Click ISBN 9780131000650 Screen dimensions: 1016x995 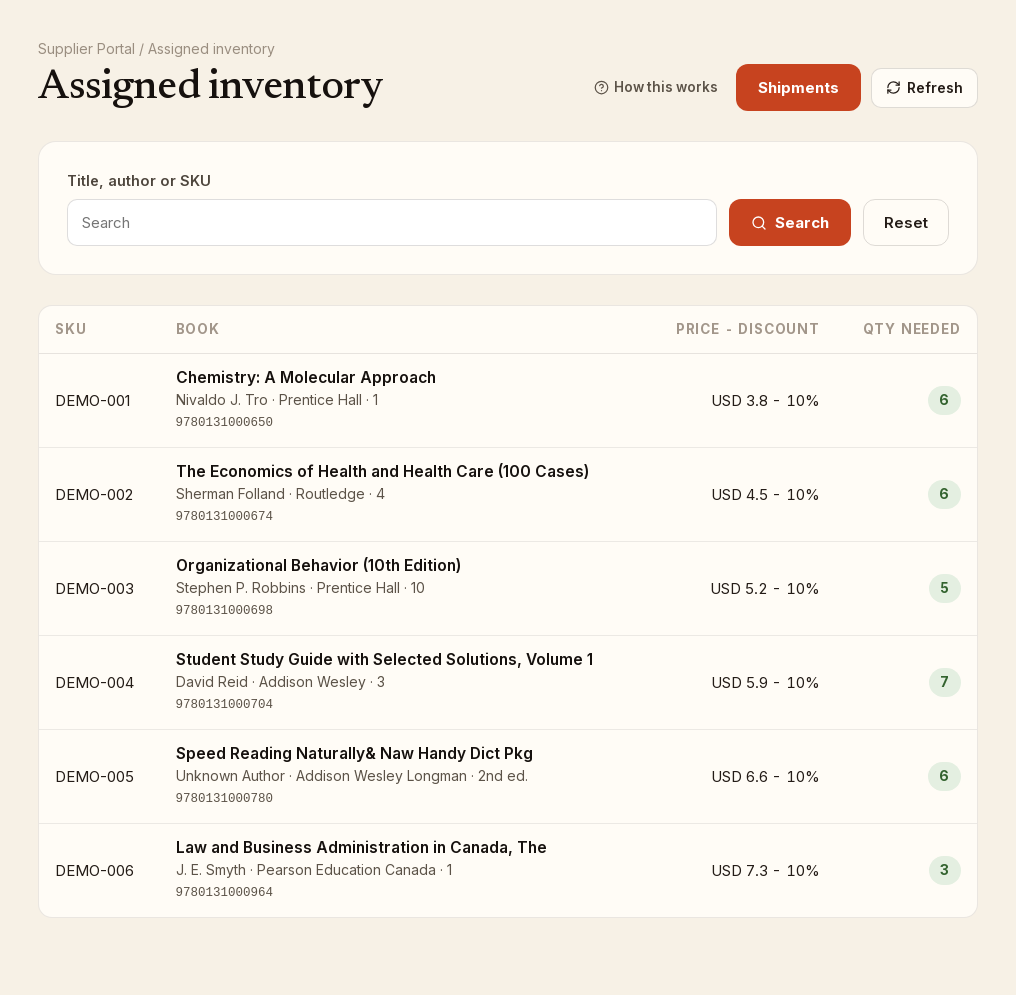[224, 422]
